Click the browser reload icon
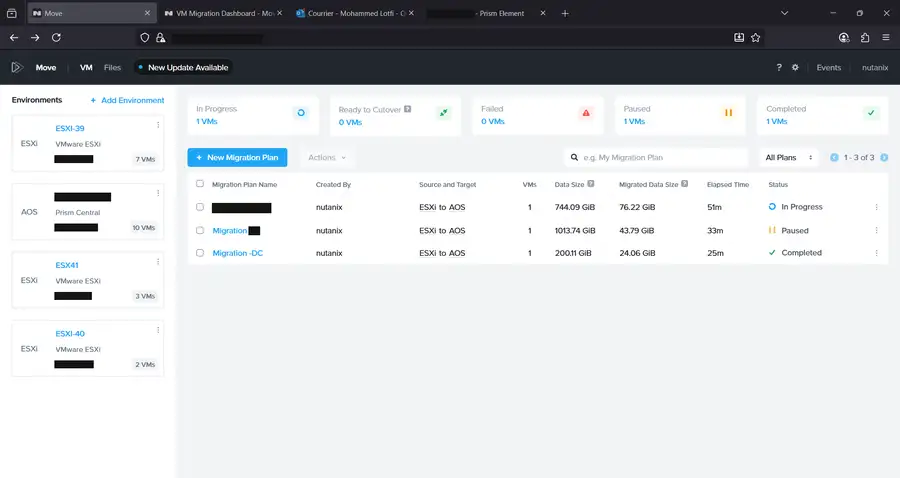The width and height of the screenshot is (900, 478). pos(56,37)
